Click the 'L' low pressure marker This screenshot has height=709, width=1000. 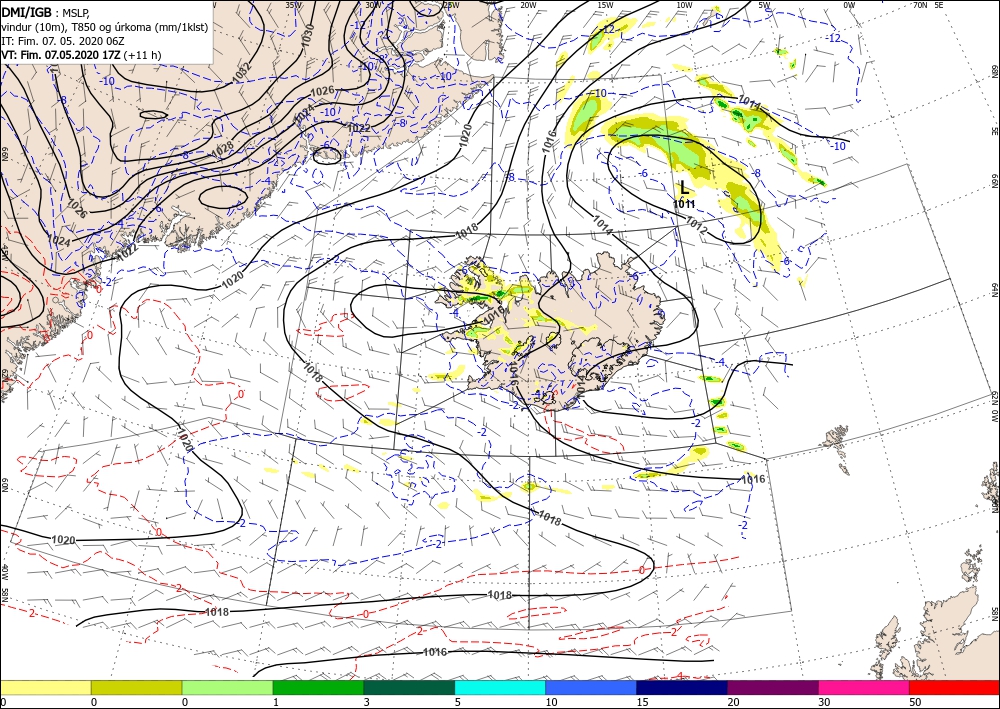tap(684, 187)
